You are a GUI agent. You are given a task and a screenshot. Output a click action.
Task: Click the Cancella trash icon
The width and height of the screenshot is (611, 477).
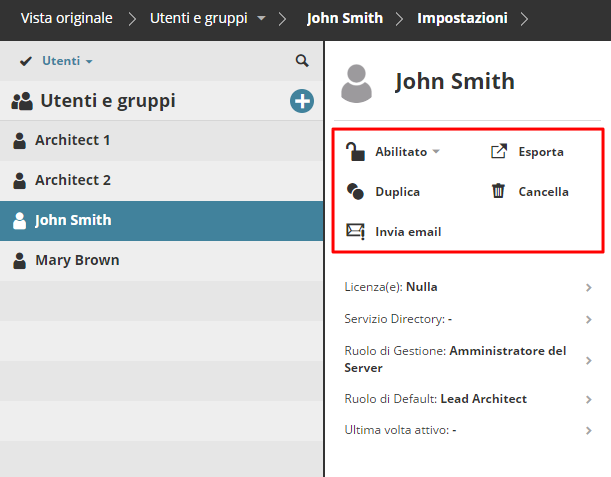coord(498,191)
